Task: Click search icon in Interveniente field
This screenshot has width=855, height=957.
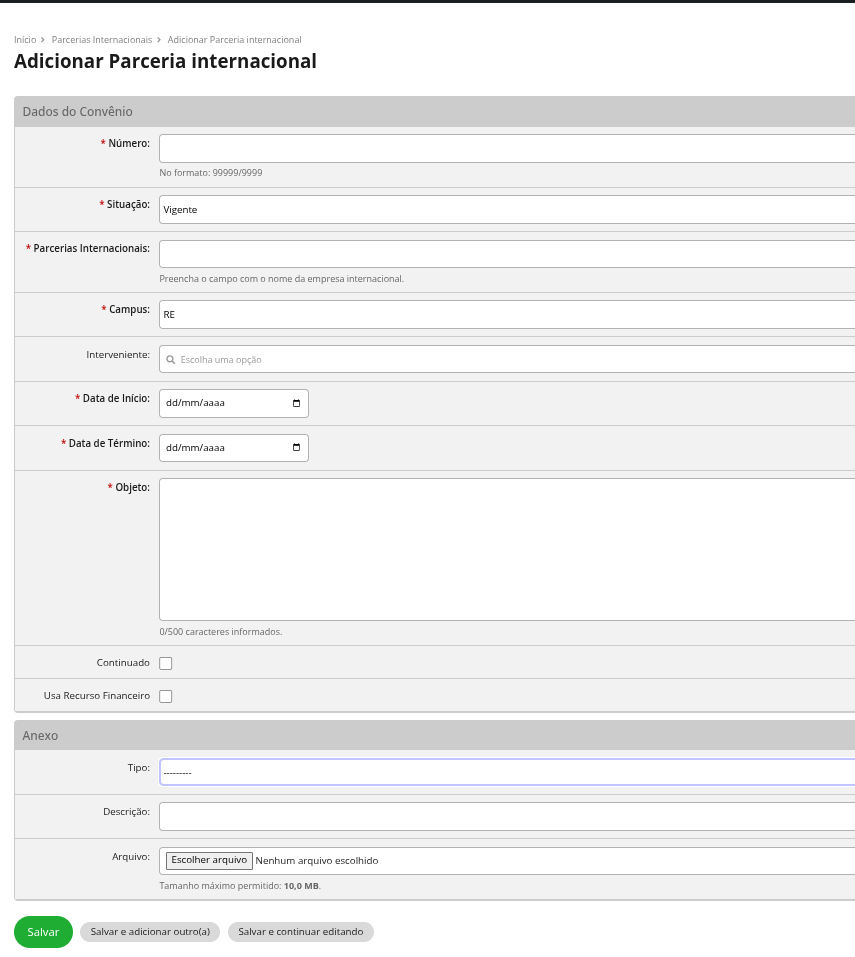Action: 171,360
